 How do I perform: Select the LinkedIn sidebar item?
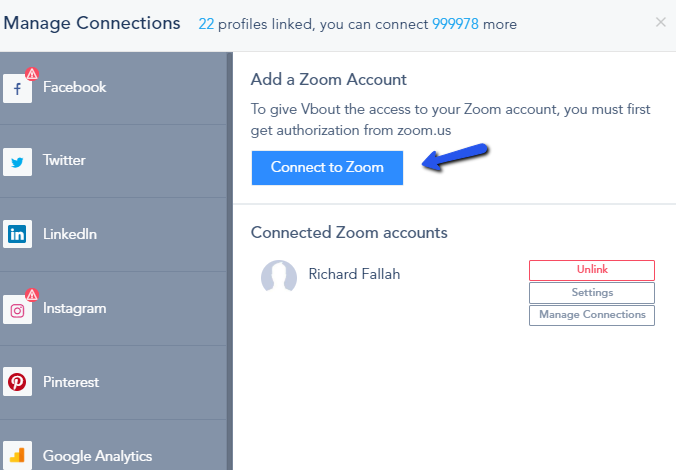click(69, 235)
